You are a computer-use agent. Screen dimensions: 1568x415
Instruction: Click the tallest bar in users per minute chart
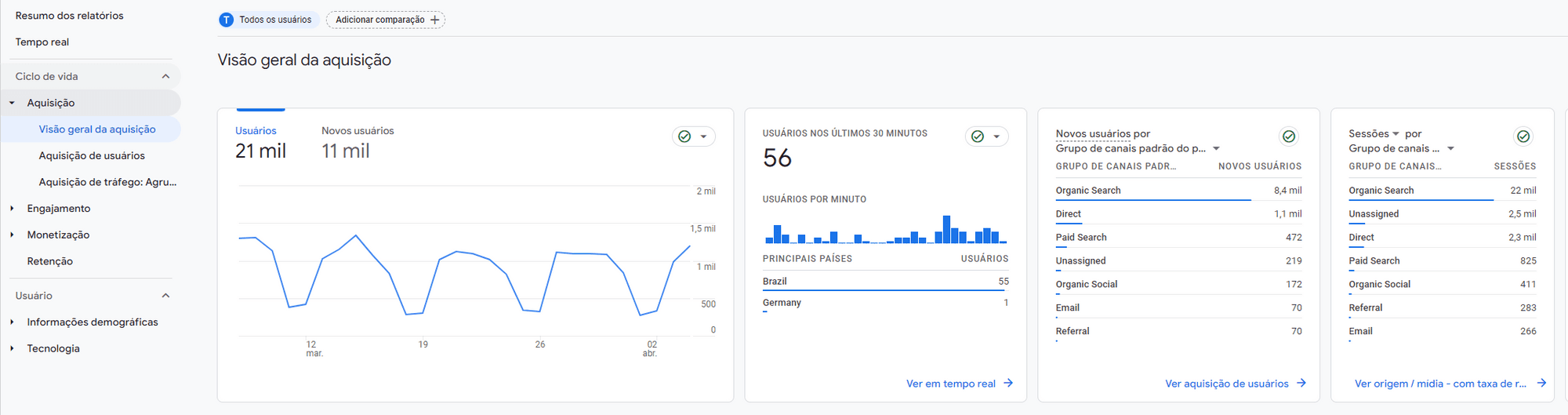point(947,229)
